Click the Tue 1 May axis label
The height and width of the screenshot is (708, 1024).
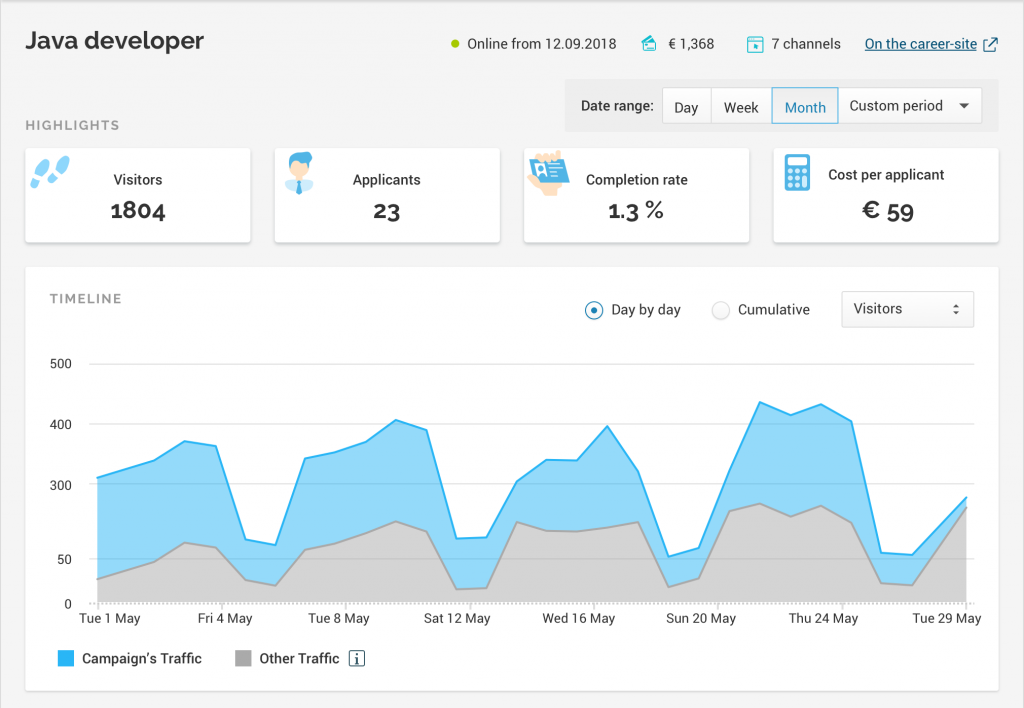click(x=110, y=619)
